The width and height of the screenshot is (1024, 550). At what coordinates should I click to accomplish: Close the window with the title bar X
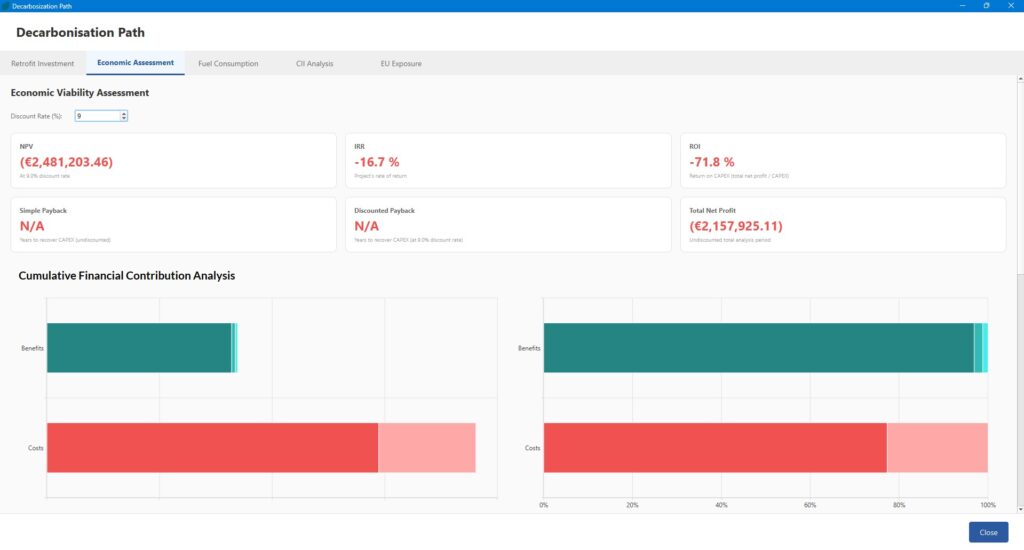1012,6
